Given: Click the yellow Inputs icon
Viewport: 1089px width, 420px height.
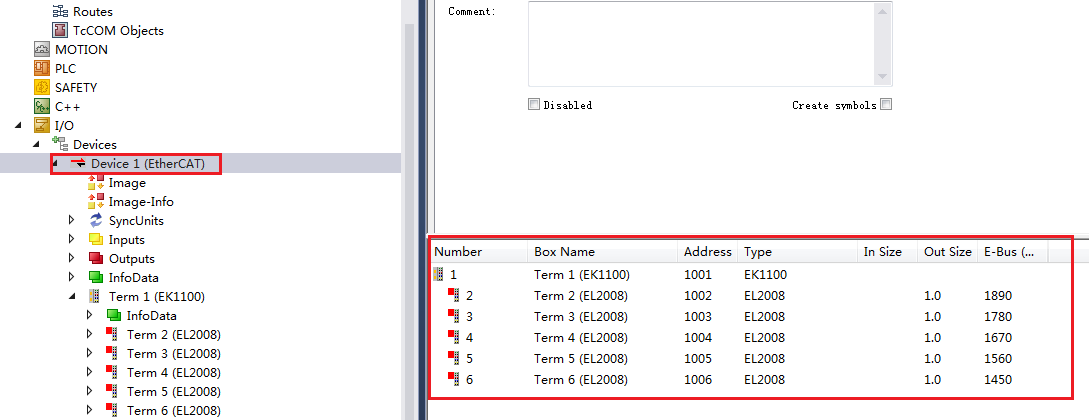Looking at the screenshot, I should point(96,240).
